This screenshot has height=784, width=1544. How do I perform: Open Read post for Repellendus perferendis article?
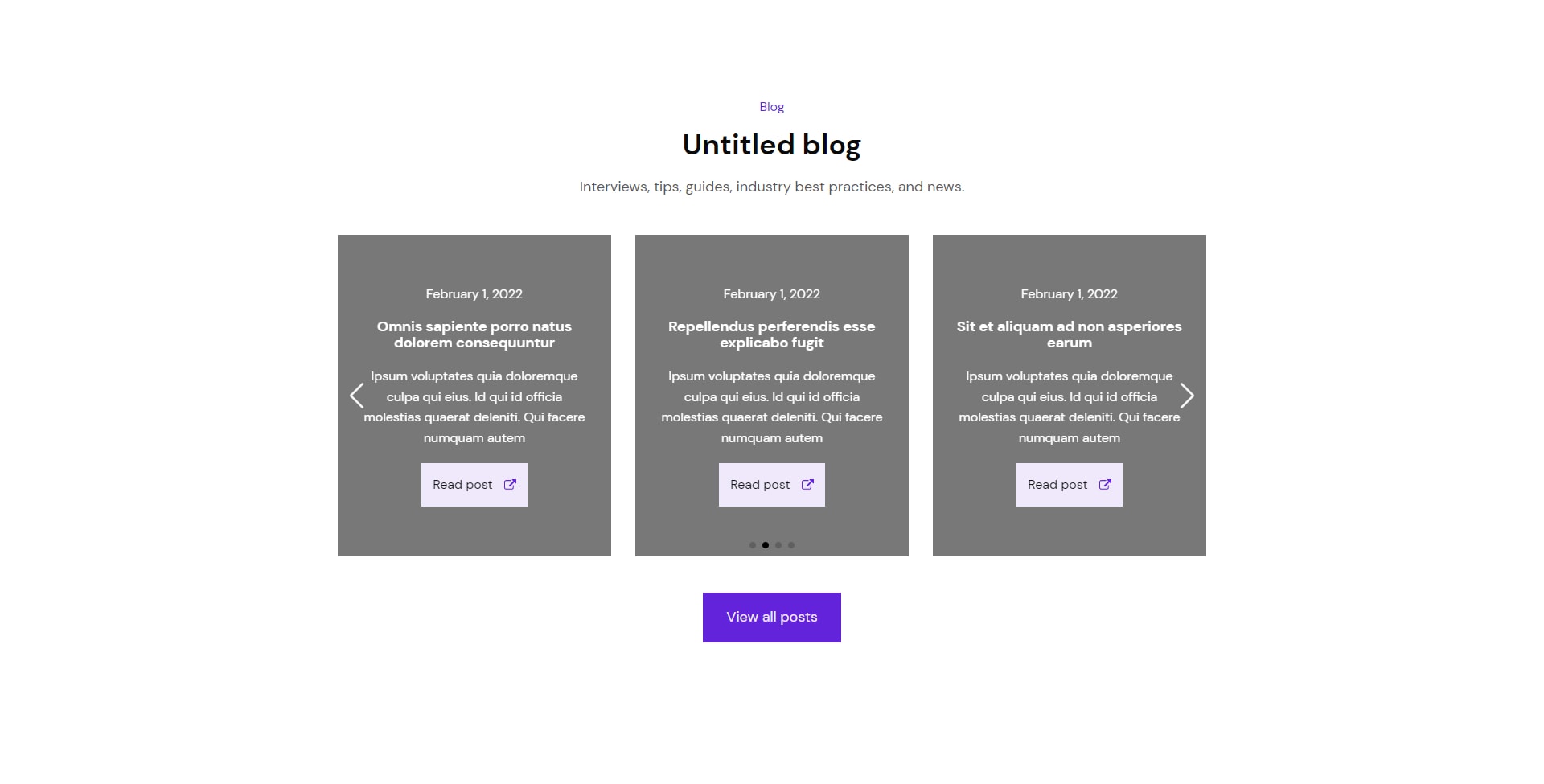pos(772,485)
